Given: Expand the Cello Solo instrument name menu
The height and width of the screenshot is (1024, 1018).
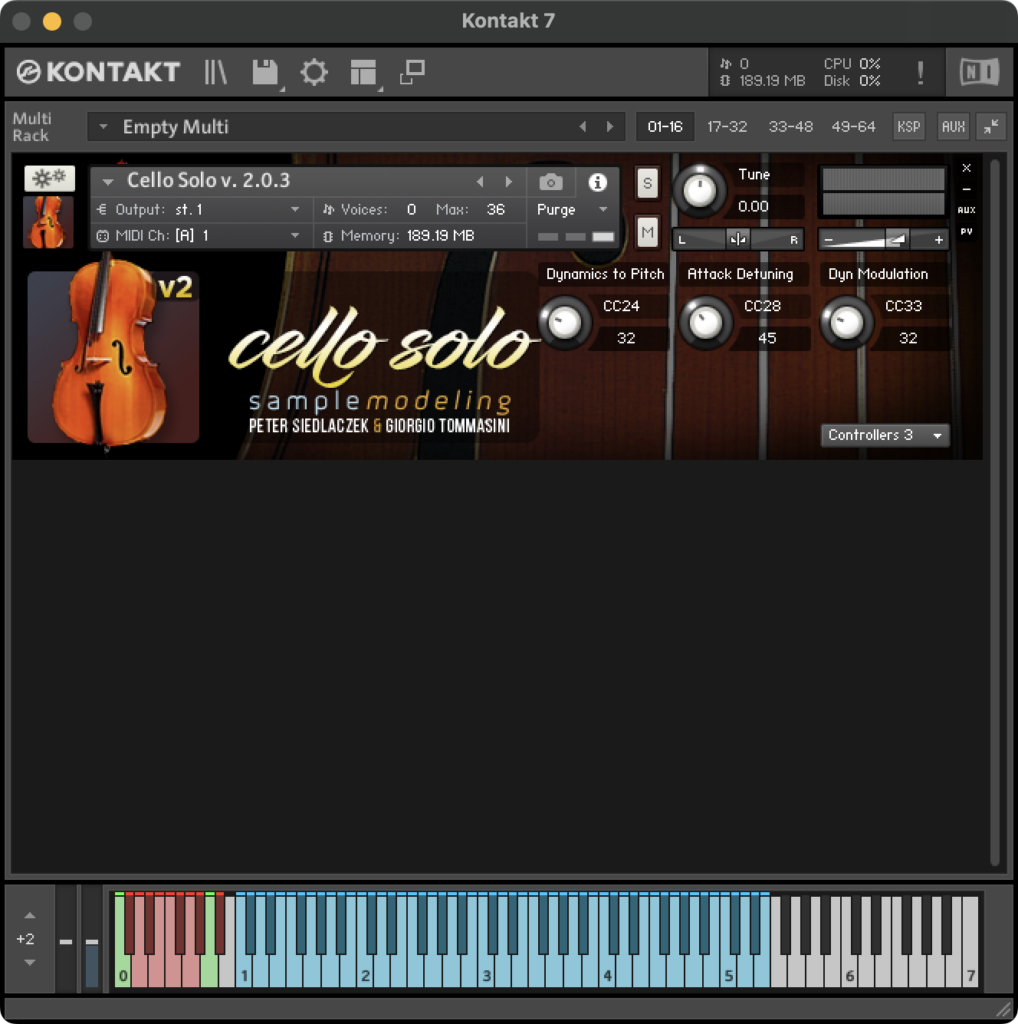Looking at the screenshot, I should click(108, 182).
